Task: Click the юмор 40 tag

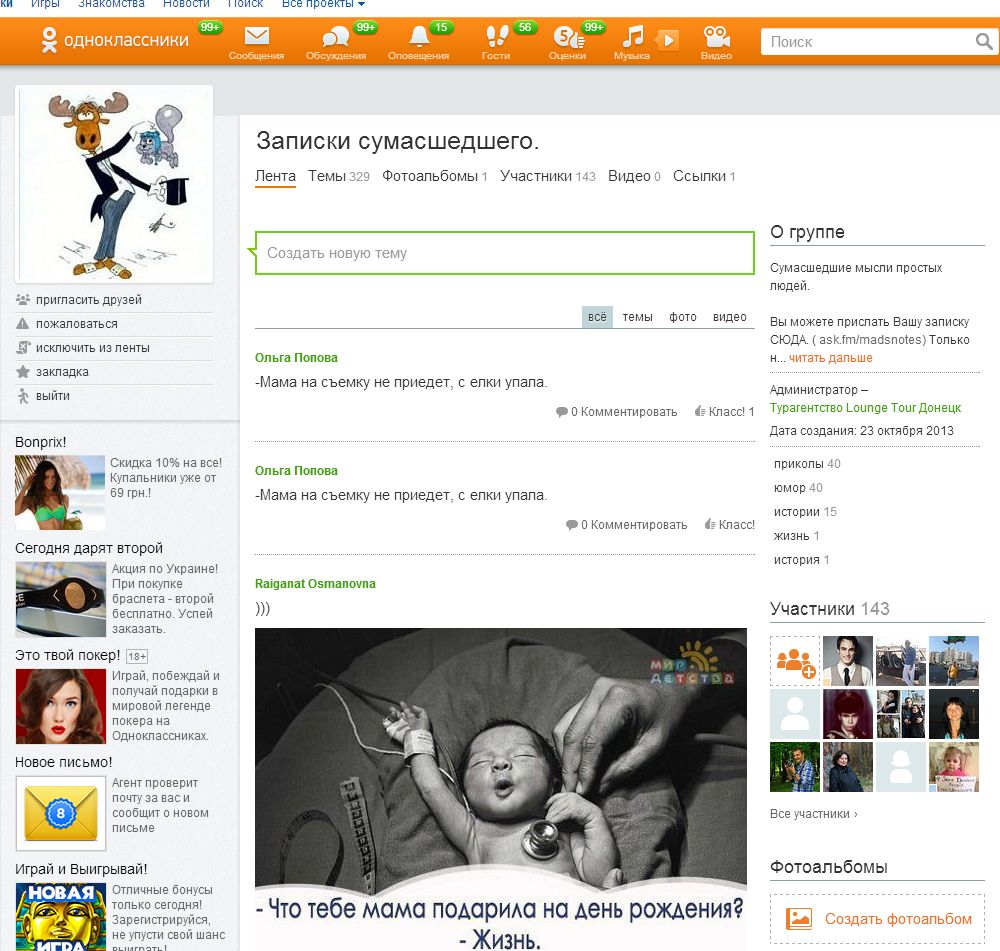Action: point(798,488)
